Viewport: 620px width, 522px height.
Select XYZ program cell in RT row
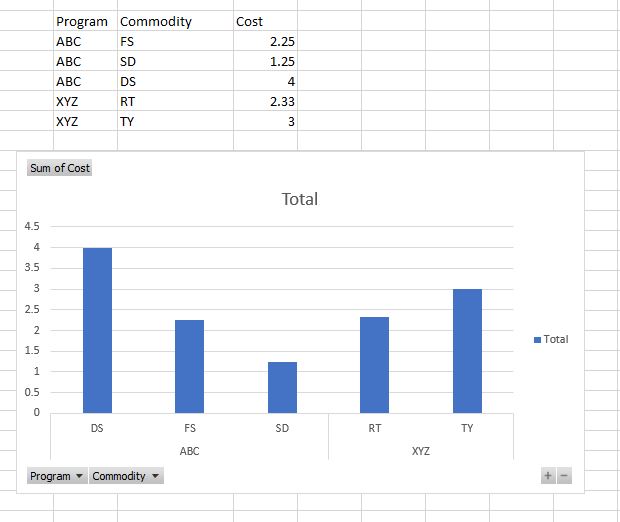(x=85, y=101)
